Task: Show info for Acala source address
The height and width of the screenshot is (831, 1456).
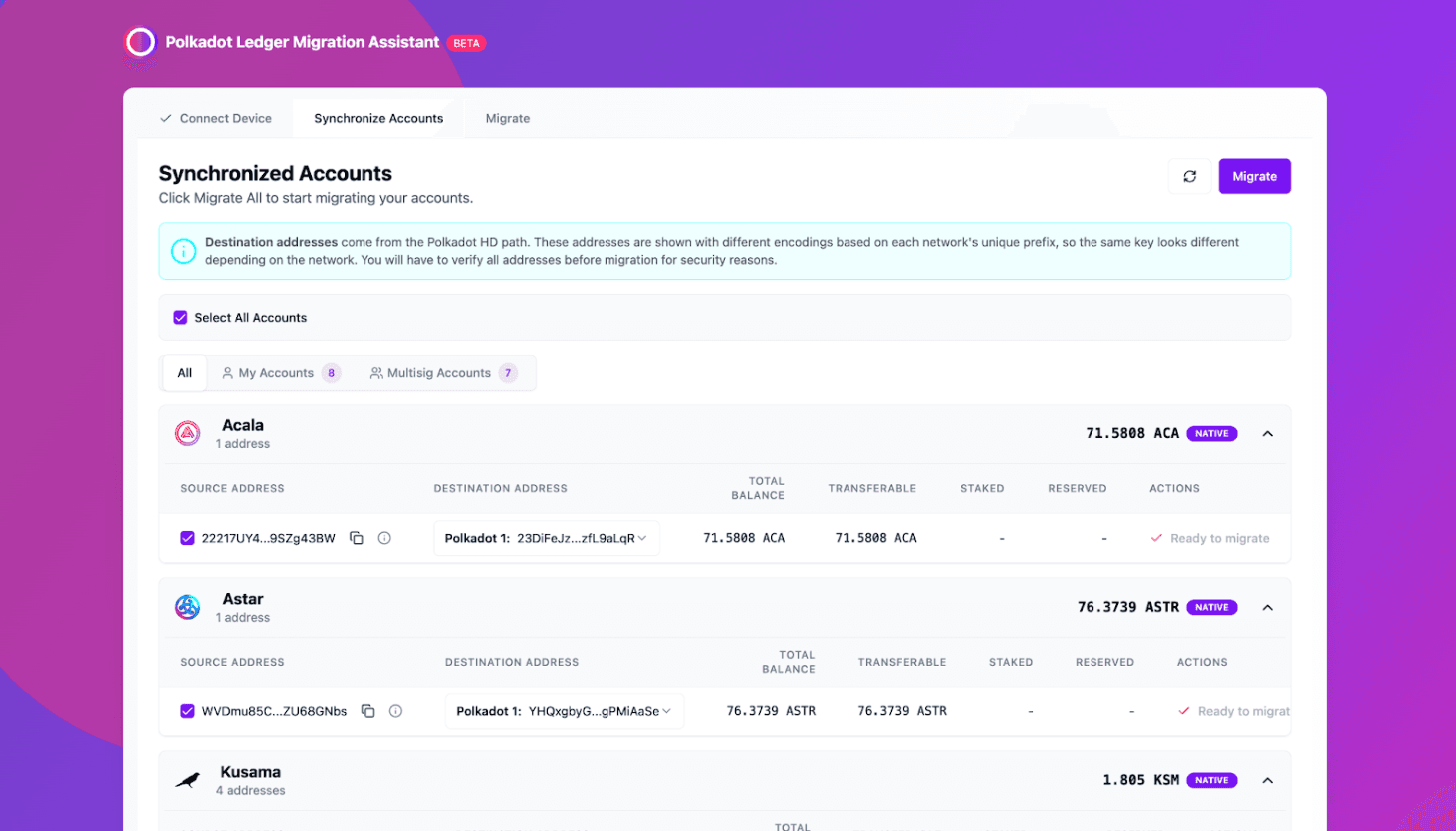Action: pyautogui.click(x=384, y=538)
